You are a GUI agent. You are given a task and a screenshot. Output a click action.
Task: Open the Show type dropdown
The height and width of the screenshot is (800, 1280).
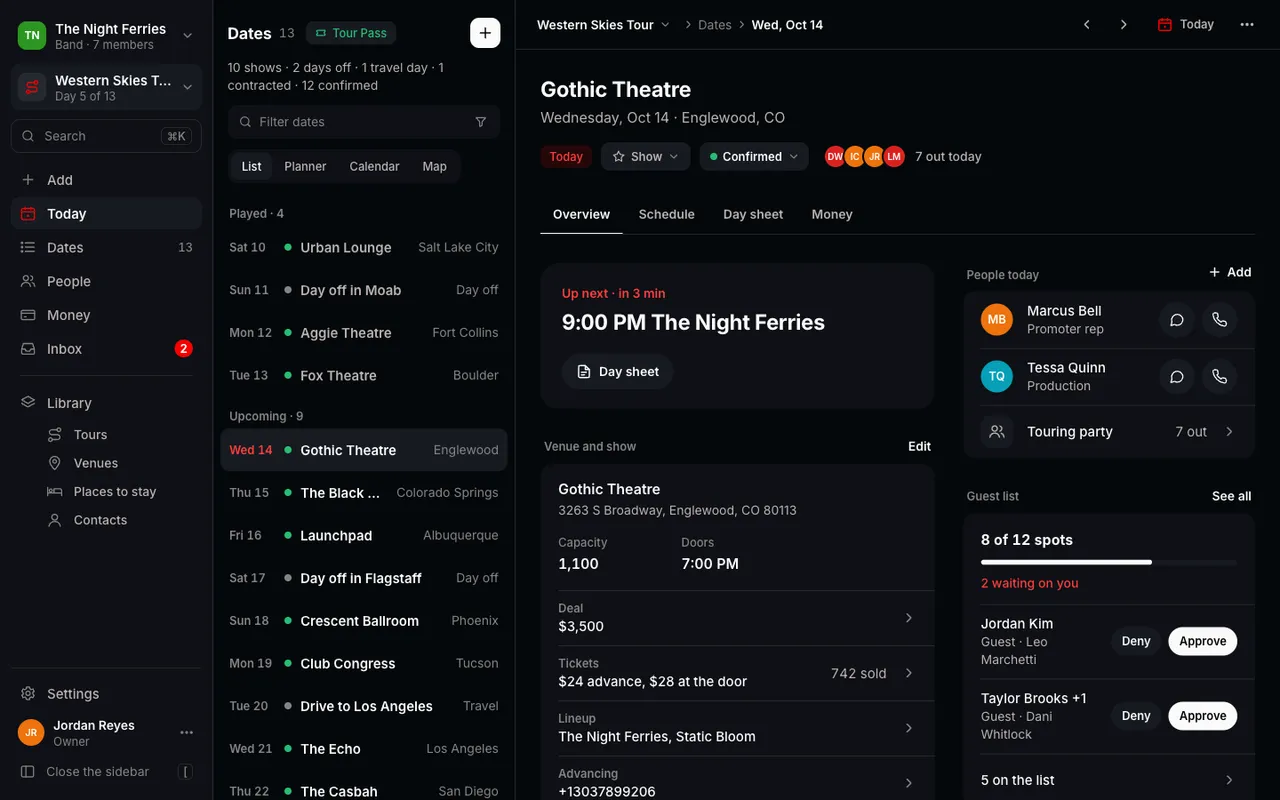(645, 157)
